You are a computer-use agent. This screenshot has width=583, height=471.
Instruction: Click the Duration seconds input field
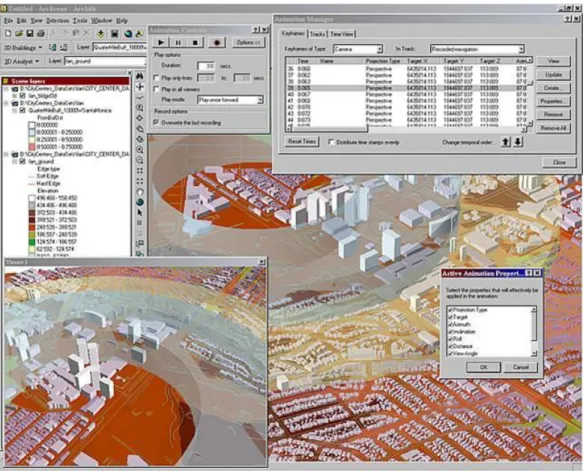point(206,66)
